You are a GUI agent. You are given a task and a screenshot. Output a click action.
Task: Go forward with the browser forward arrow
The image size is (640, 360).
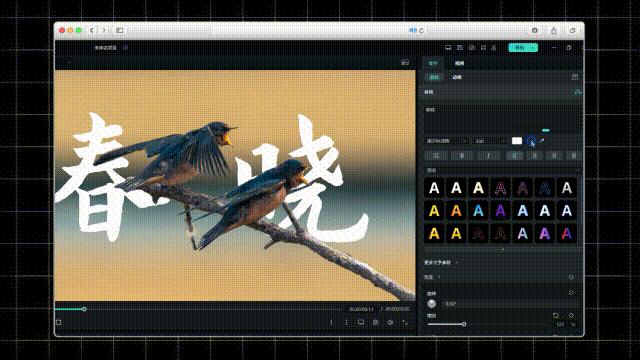pyautogui.click(x=104, y=30)
